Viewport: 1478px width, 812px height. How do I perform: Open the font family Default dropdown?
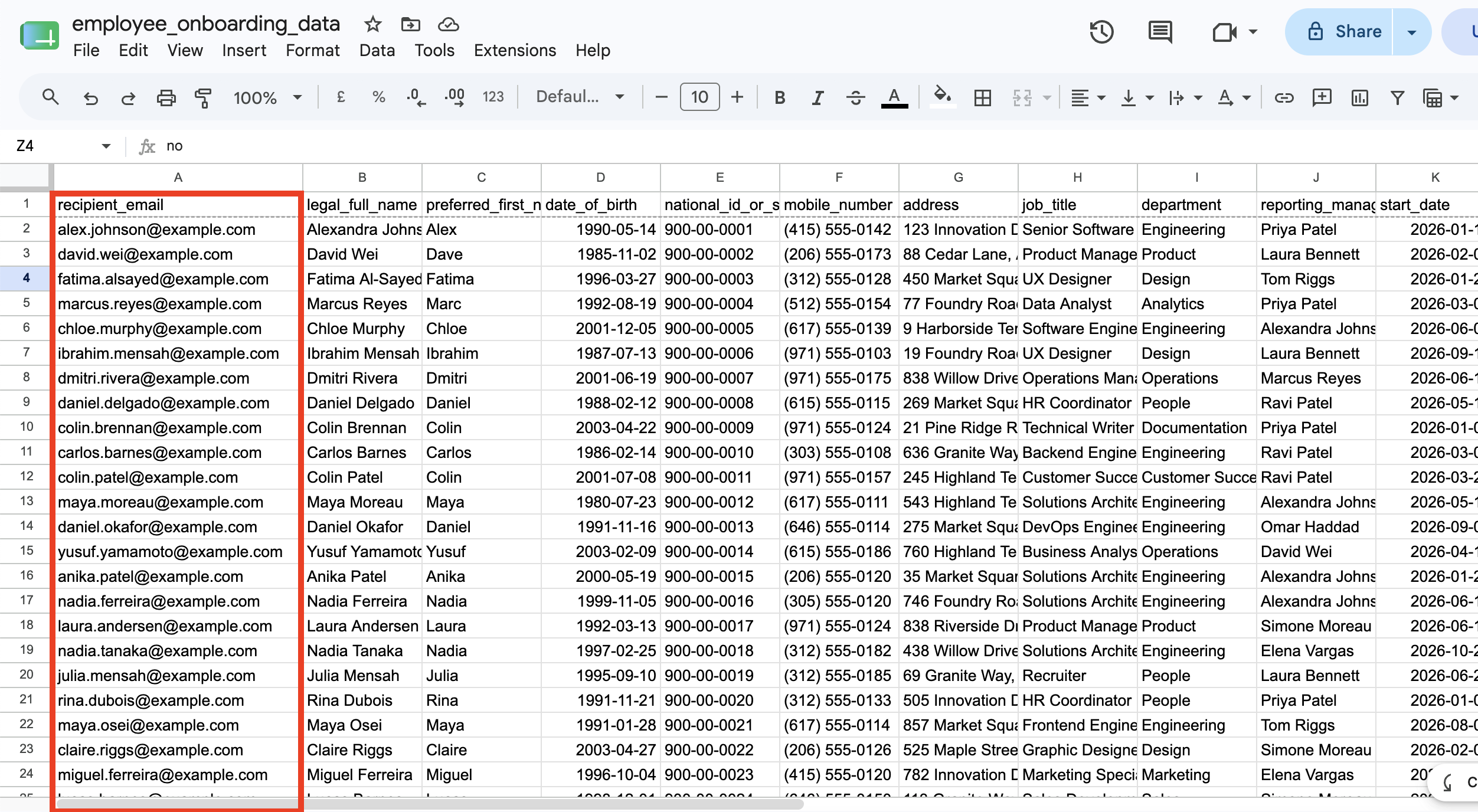[x=580, y=97]
